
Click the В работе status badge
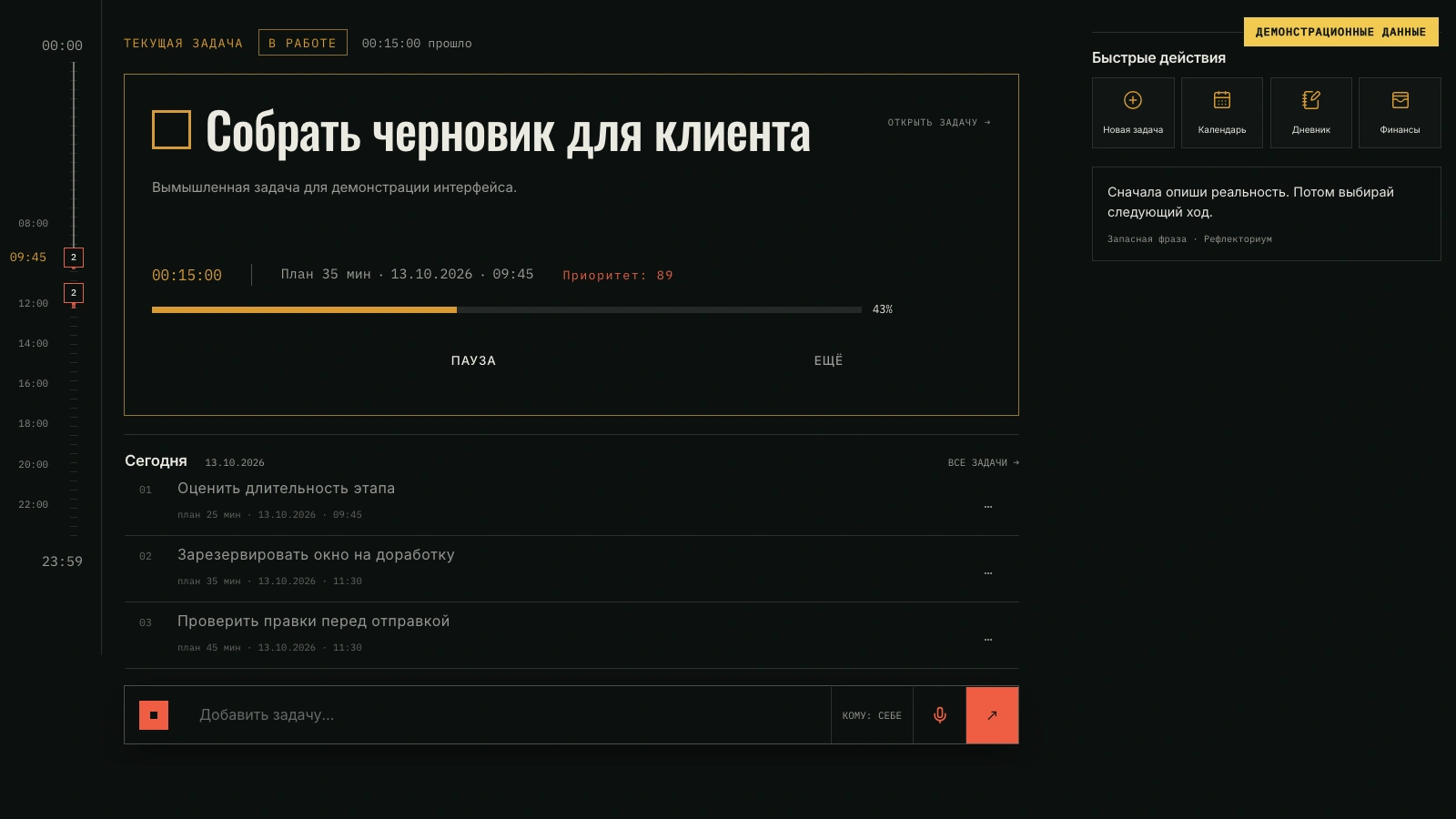coord(303,43)
